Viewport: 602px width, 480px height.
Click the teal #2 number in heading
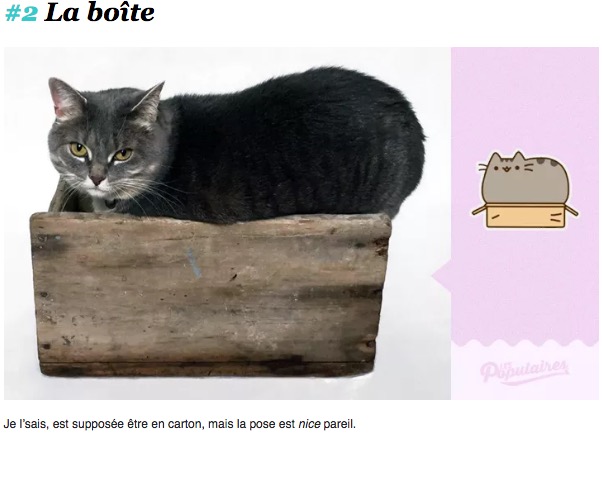pyautogui.click(x=21, y=13)
